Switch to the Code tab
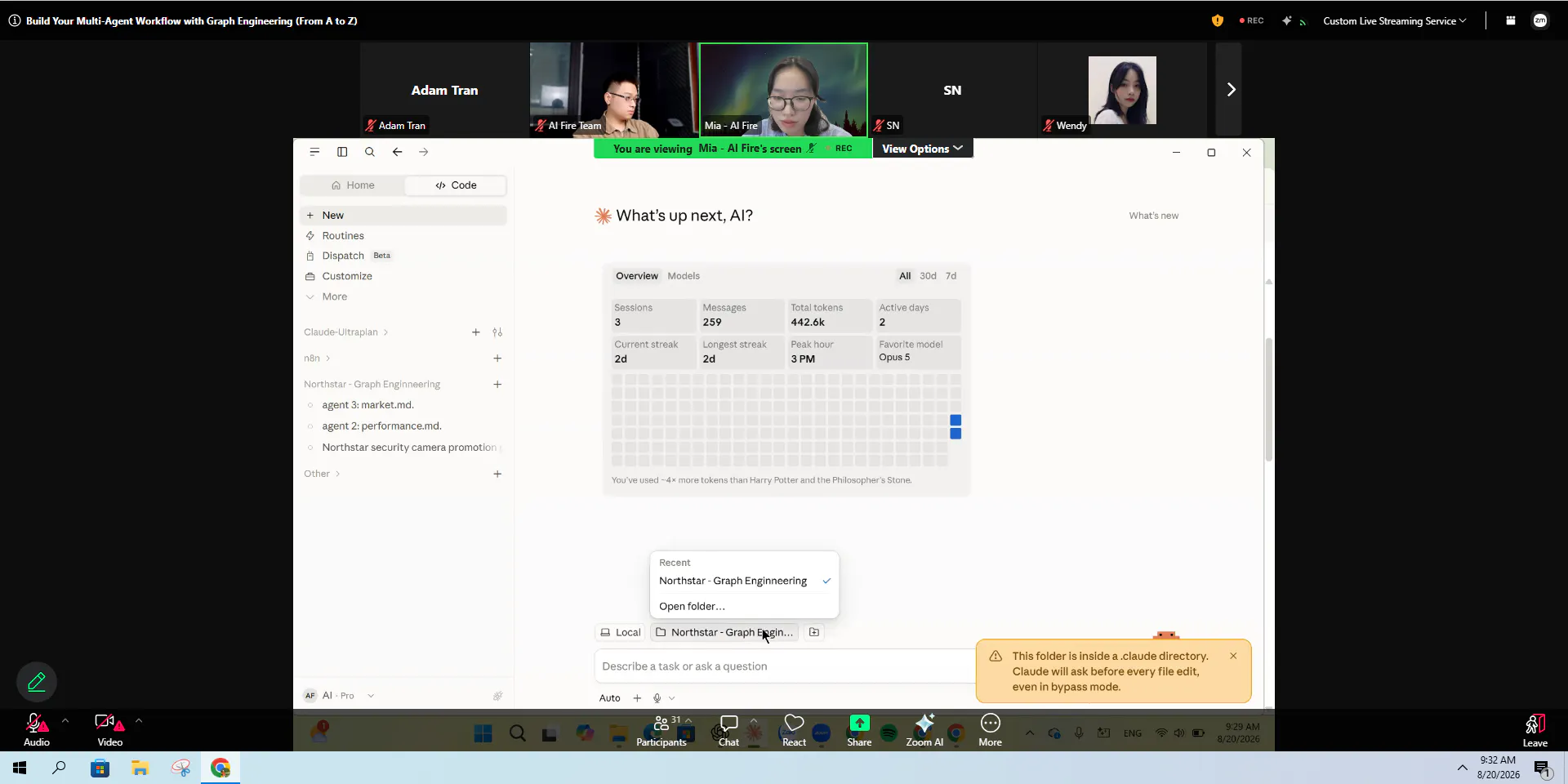The height and width of the screenshot is (784, 1568). (x=456, y=185)
